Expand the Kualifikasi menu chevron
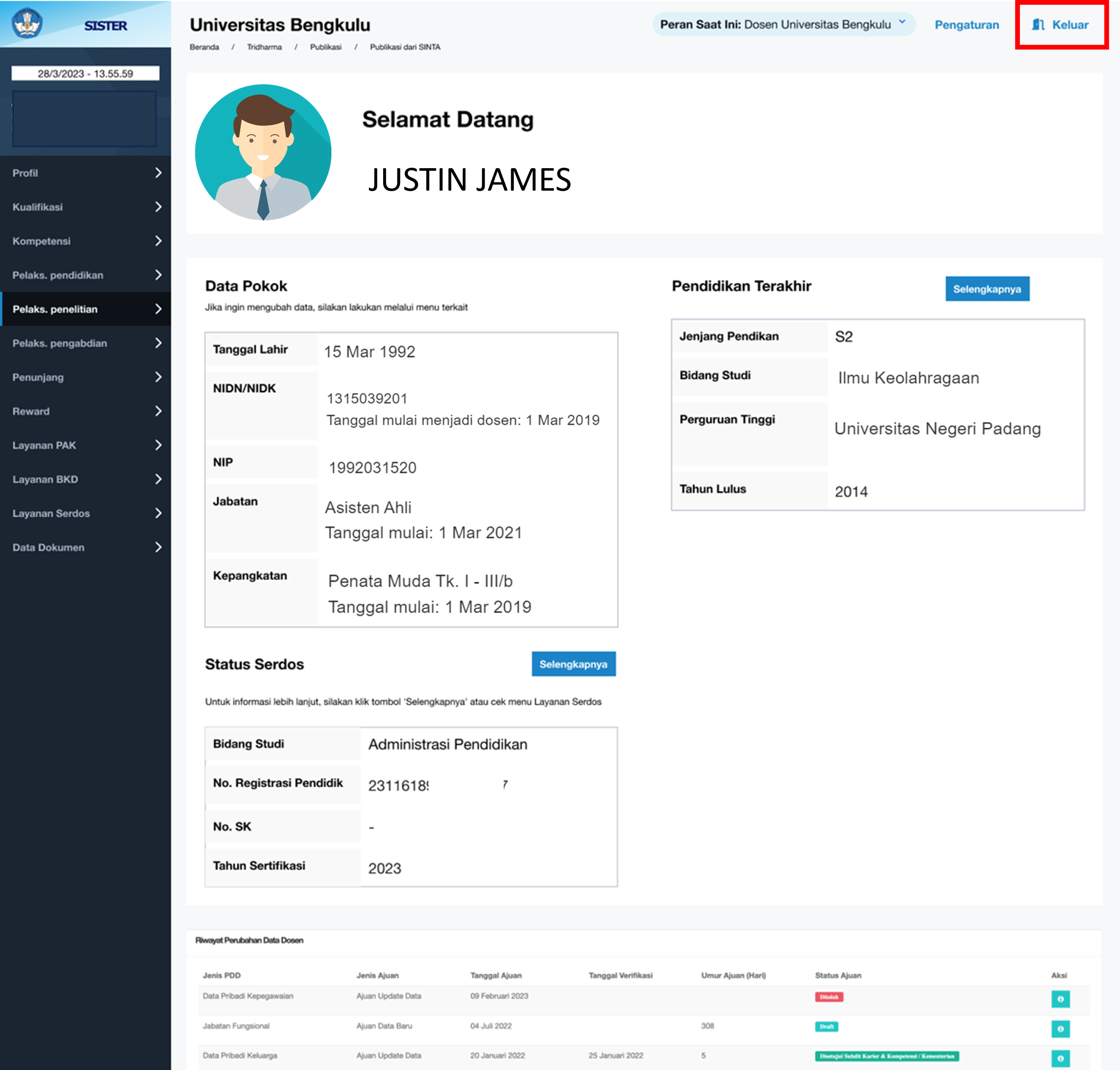 coord(158,207)
